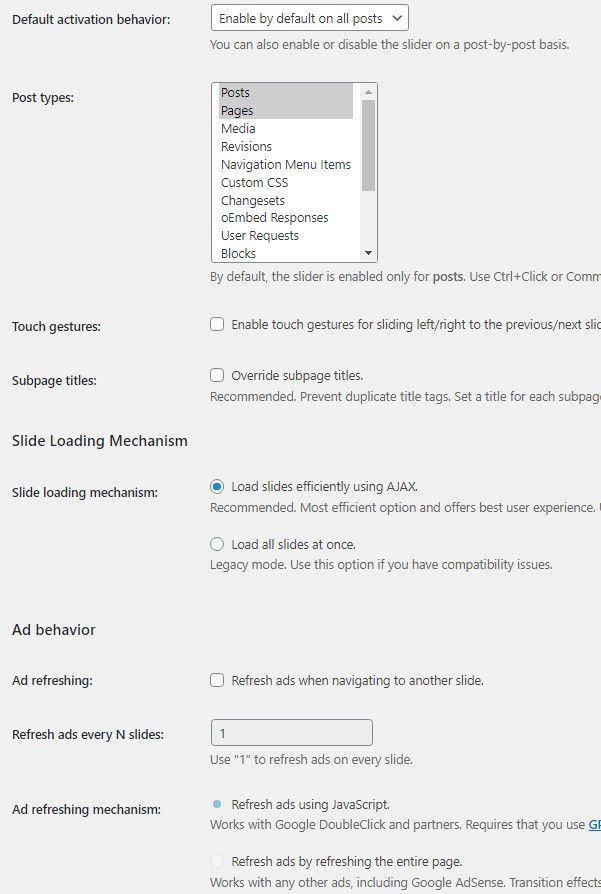Check Override subpage titles
Image resolution: width=601 pixels, height=894 pixels.
click(217, 376)
